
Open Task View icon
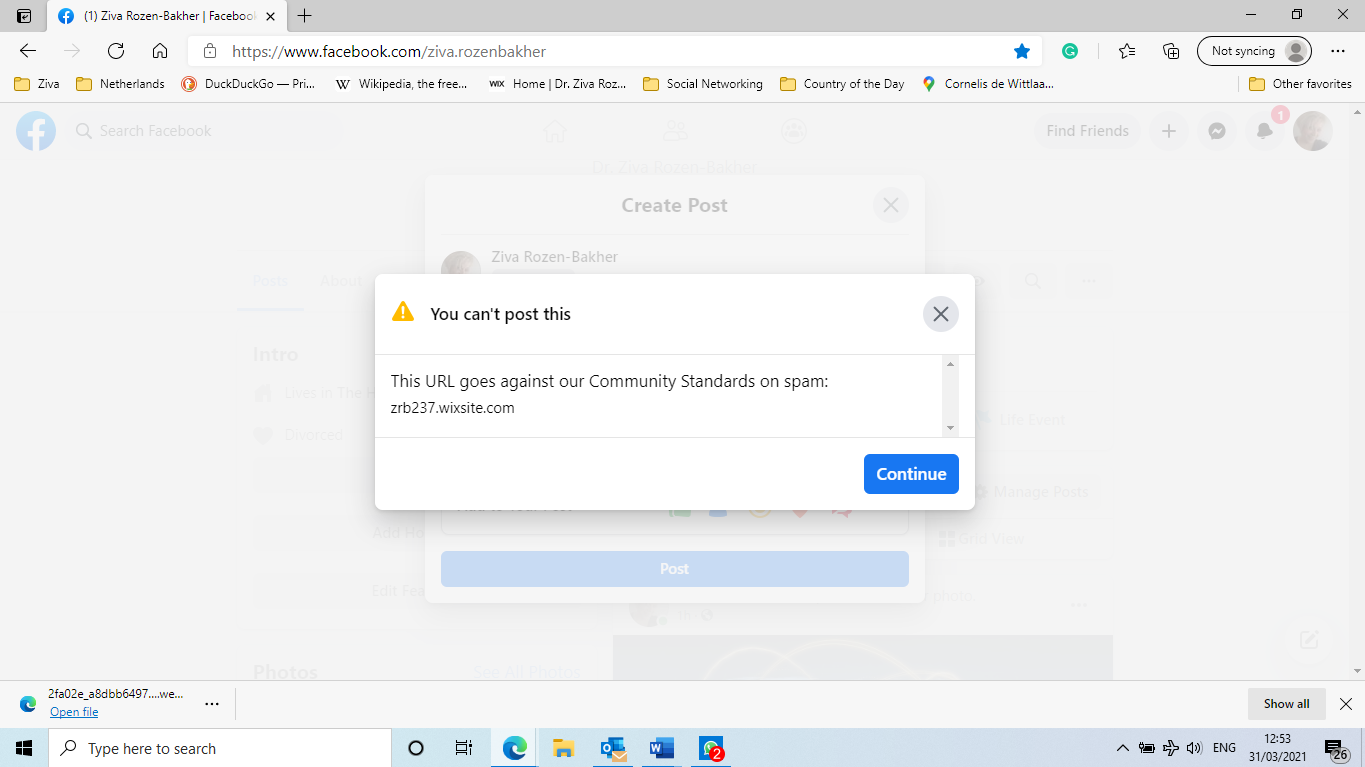(464, 748)
